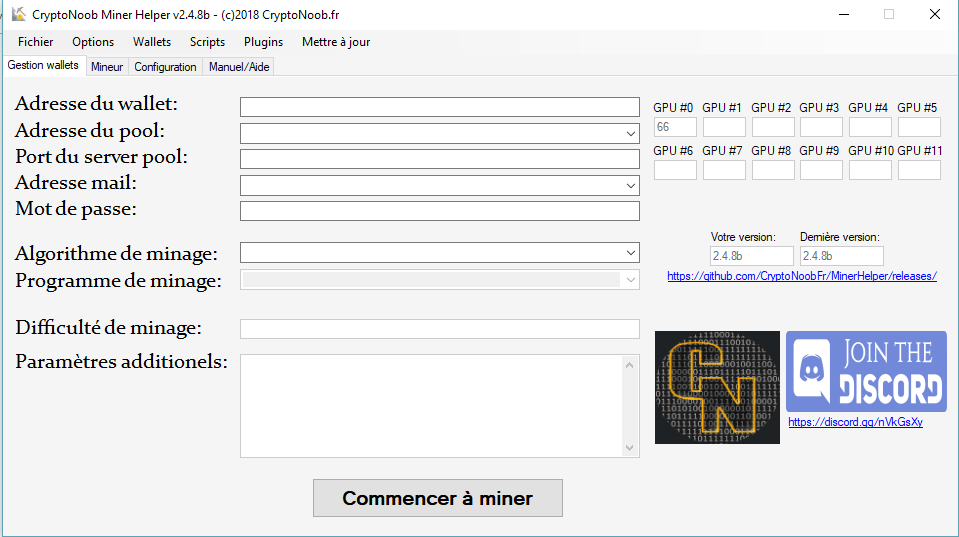Screen dimensions: 959x537
Task: Minimize the CryptoNoob Miner Helper window
Action: pos(844,14)
